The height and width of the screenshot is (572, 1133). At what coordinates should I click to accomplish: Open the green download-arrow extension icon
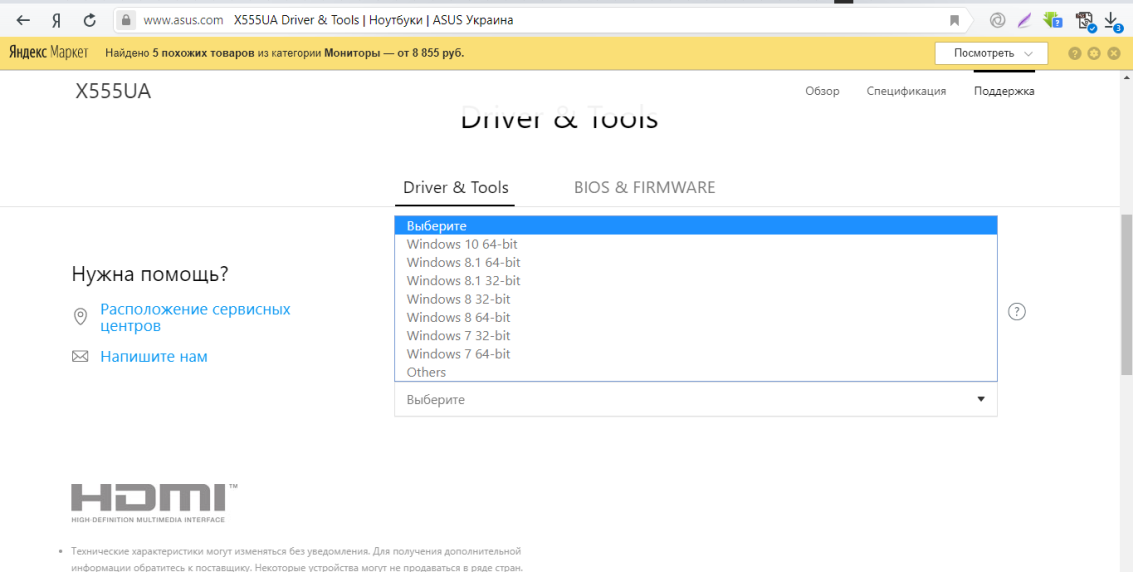pyautogui.click(x=1051, y=20)
